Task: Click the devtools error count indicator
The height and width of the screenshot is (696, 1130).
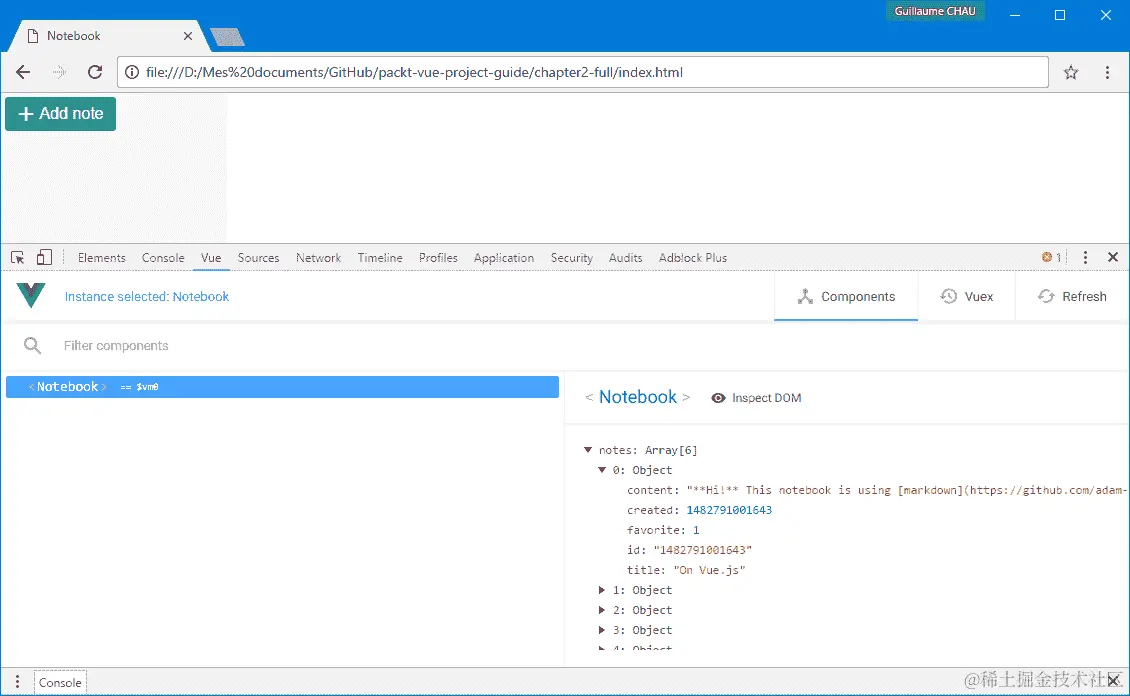Action: tap(1051, 257)
